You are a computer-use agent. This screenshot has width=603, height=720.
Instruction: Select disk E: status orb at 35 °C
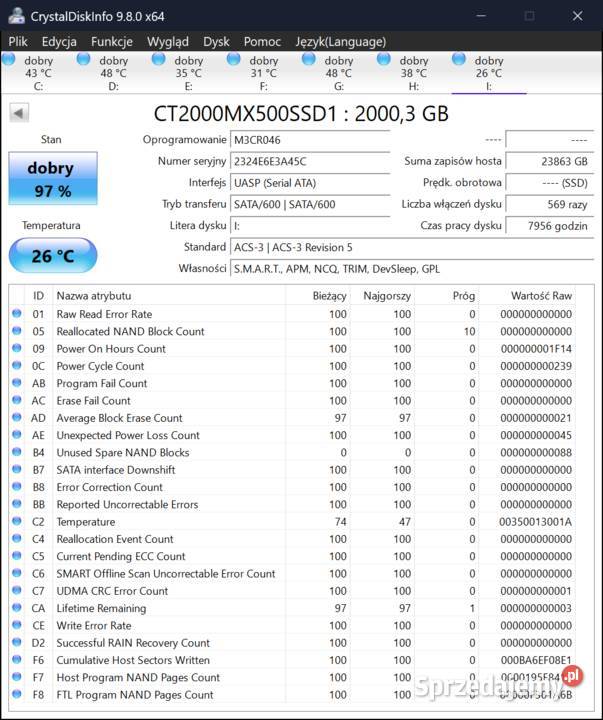(158, 59)
